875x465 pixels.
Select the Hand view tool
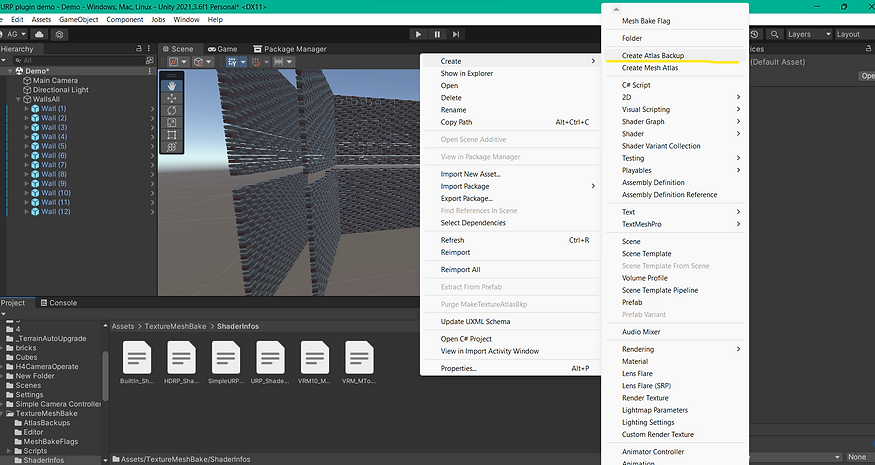171,85
